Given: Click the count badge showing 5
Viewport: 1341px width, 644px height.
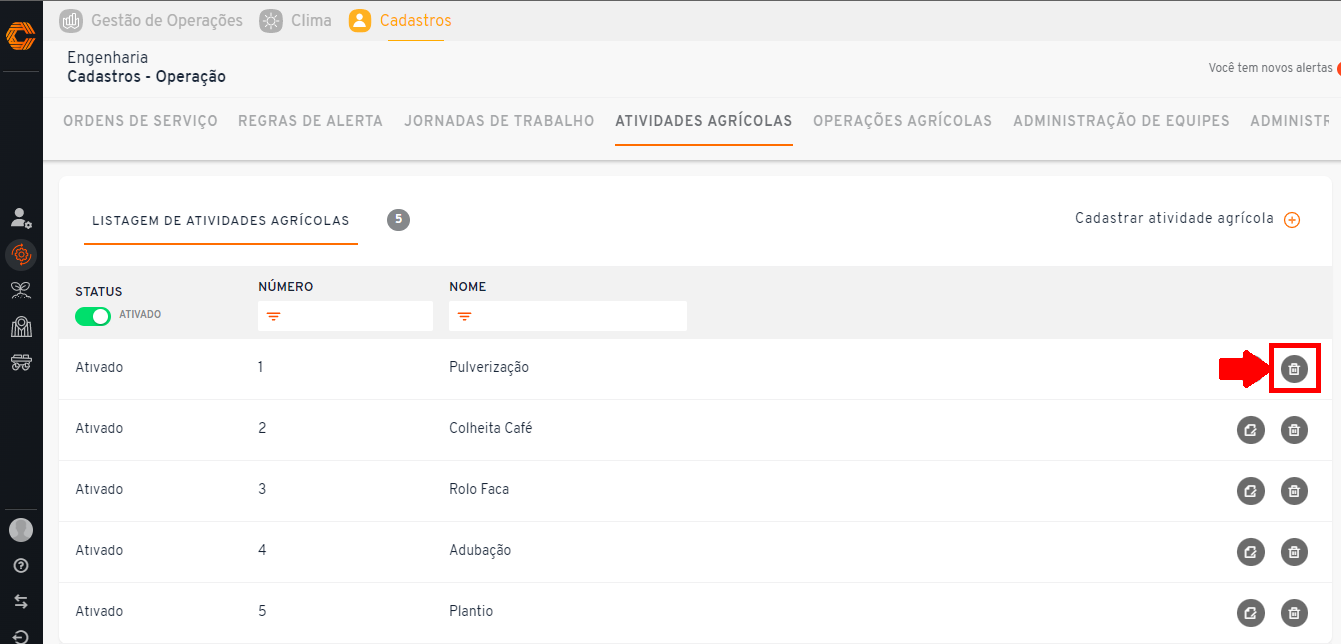Looking at the screenshot, I should (398, 220).
